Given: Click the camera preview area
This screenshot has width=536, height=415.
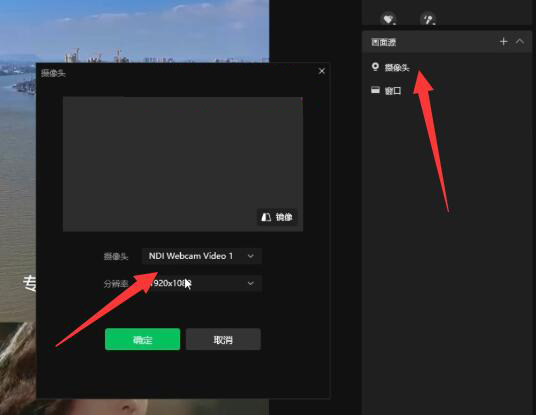Looking at the screenshot, I should (183, 164).
